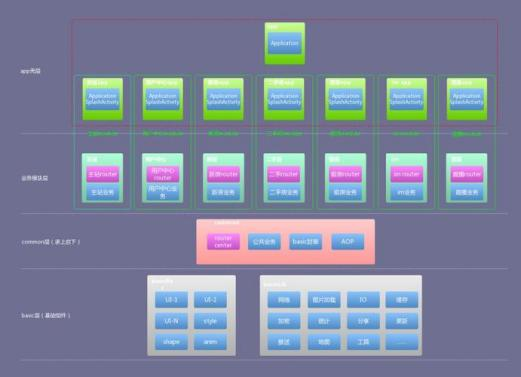Select the 用户中心业务 blue block
Image resolution: width=521 pixels, height=377 pixels.
click(163, 192)
